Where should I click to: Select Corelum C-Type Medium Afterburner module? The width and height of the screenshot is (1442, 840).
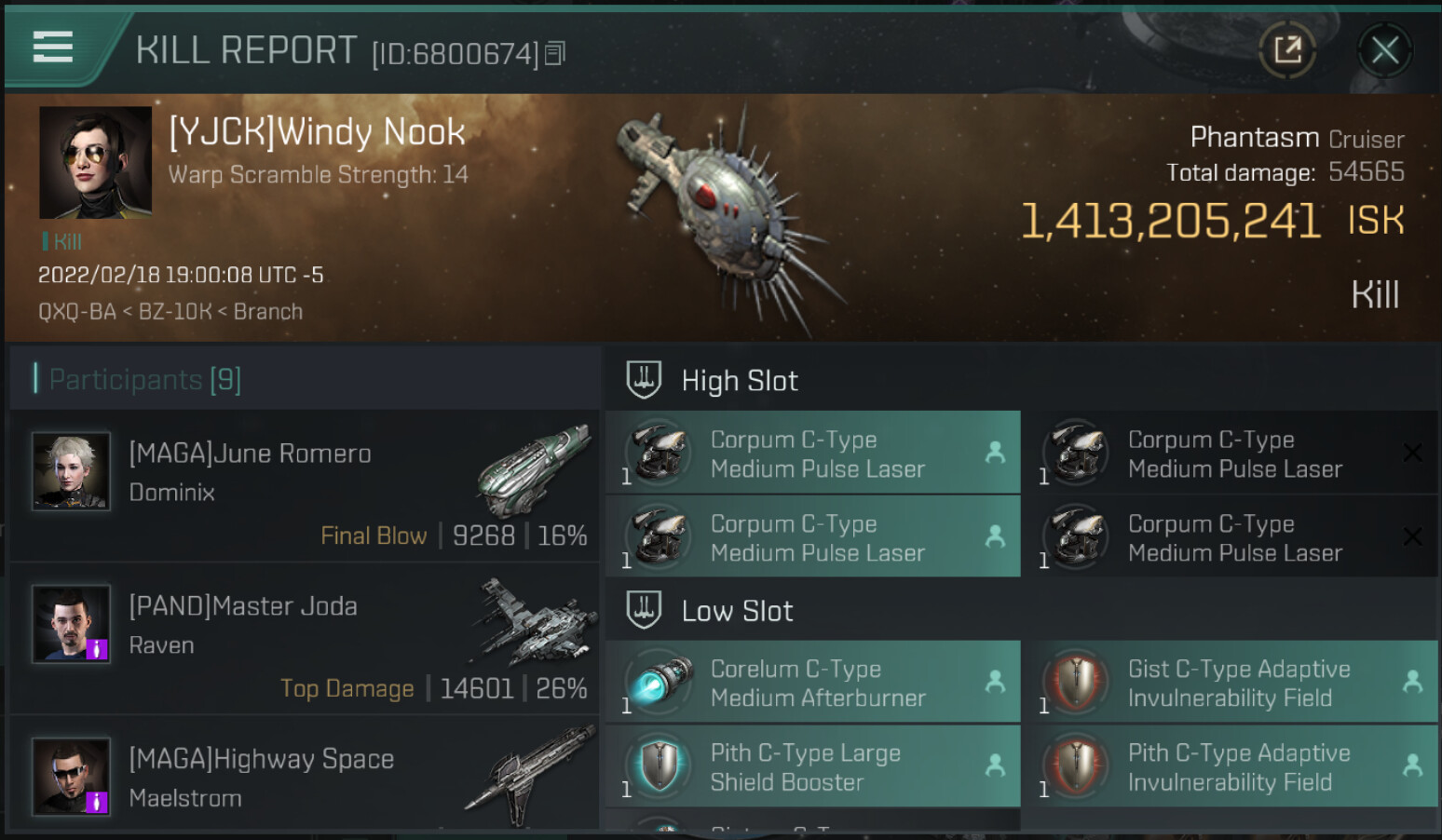tap(813, 683)
